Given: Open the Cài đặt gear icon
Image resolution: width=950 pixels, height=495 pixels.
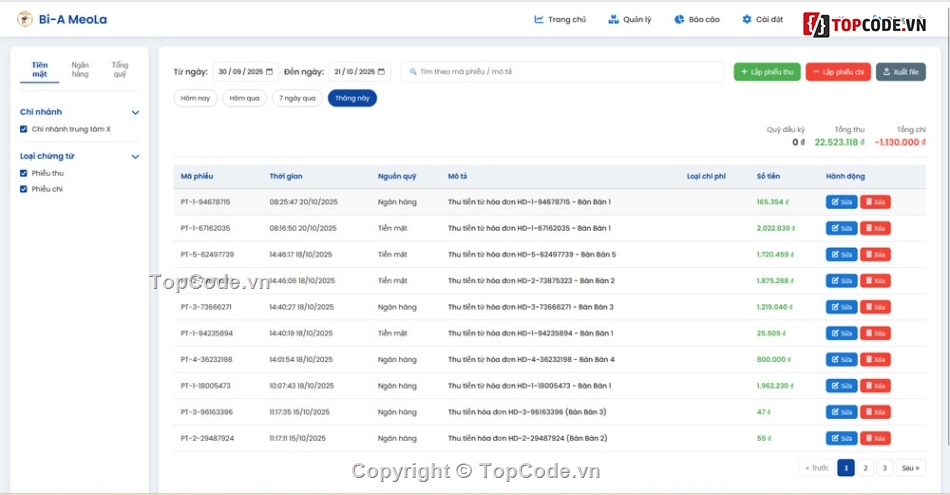Looking at the screenshot, I should (x=746, y=19).
